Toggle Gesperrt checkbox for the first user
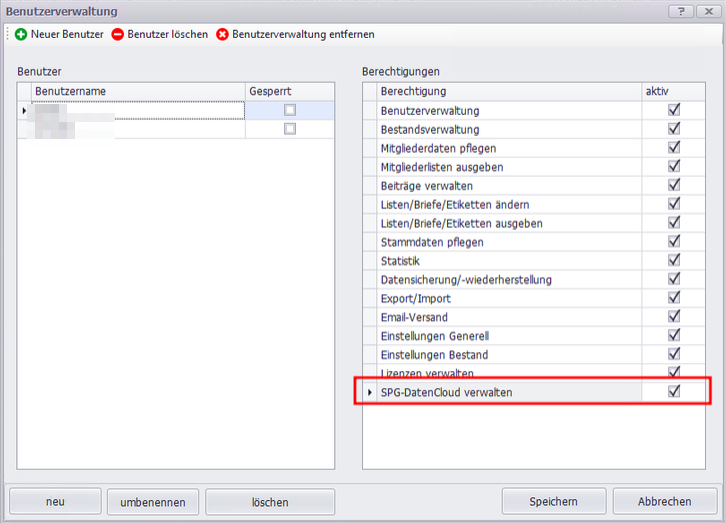726x523 pixels. (290, 110)
